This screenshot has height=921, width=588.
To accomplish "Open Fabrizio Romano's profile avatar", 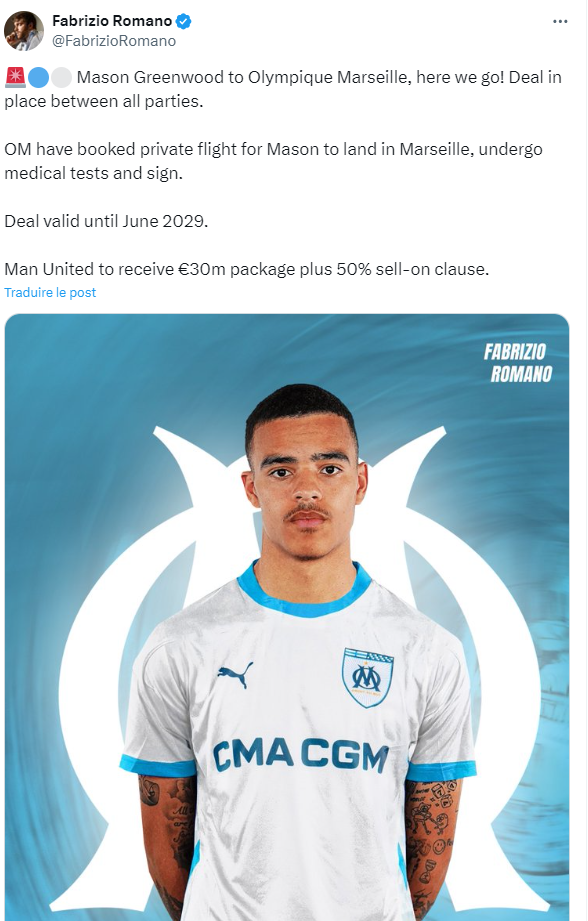I will [x=24, y=31].
